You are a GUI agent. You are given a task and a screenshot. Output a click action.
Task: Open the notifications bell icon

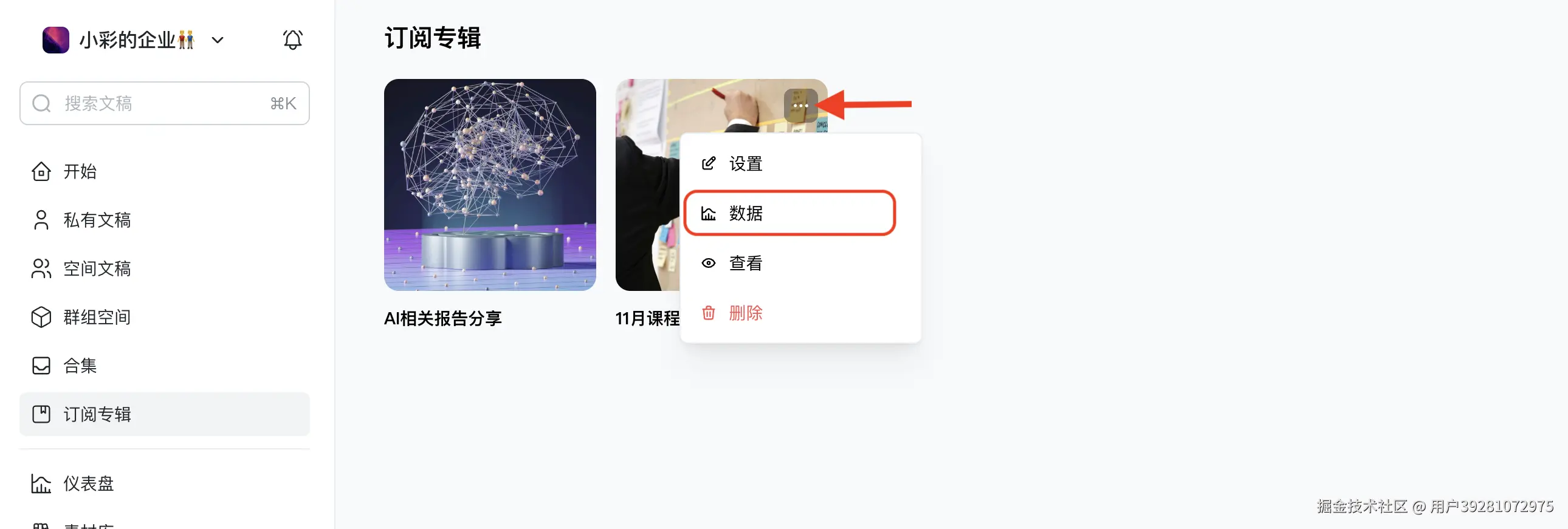[293, 40]
